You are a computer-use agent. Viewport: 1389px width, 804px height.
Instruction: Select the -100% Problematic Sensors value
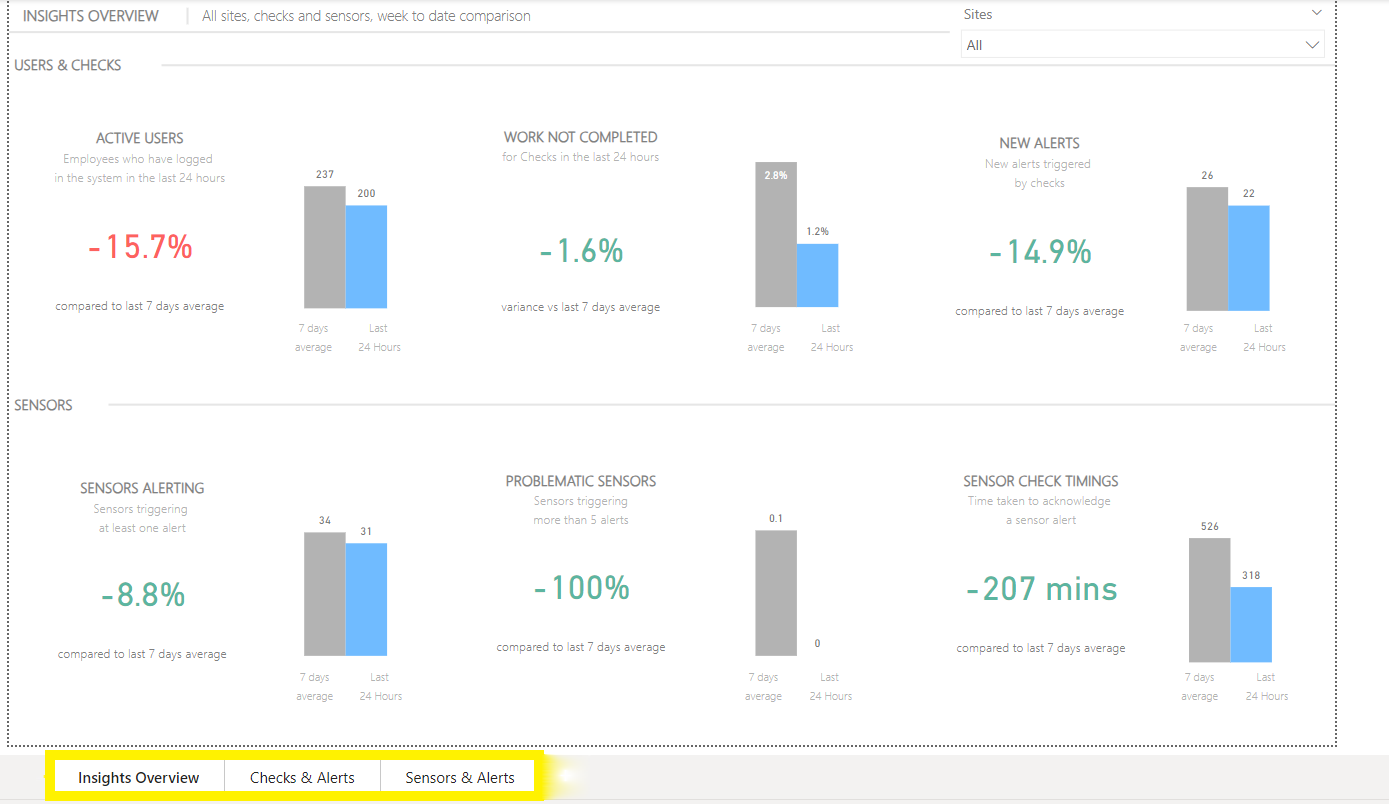point(581,588)
